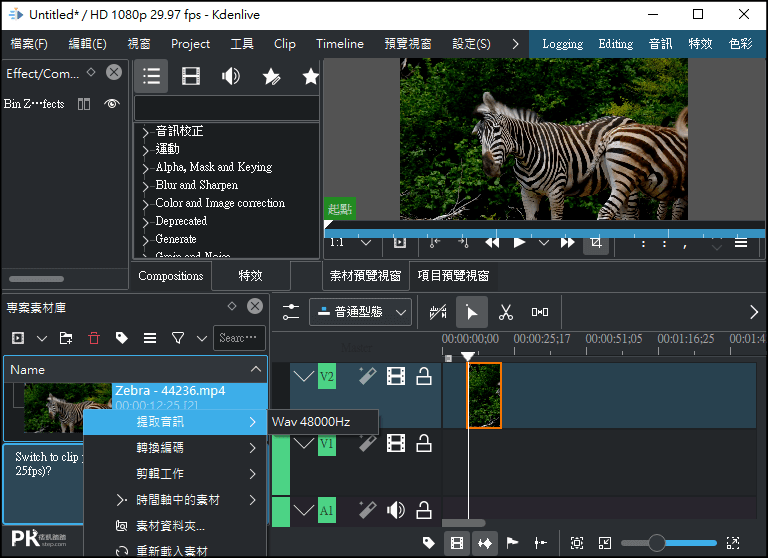Focus the effects search field
This screenshot has height=558, width=768.
coord(227,108)
